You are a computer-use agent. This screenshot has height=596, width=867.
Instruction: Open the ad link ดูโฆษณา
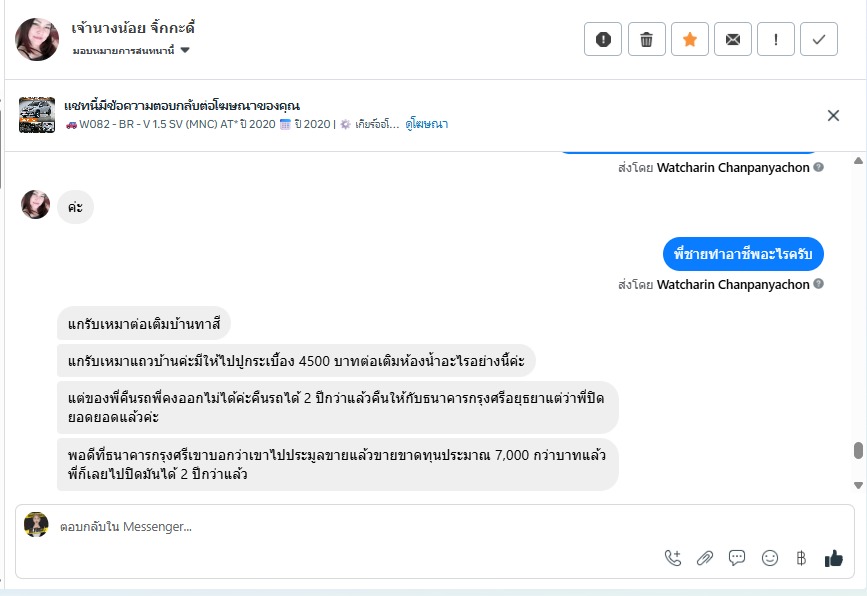[x=427, y=124]
